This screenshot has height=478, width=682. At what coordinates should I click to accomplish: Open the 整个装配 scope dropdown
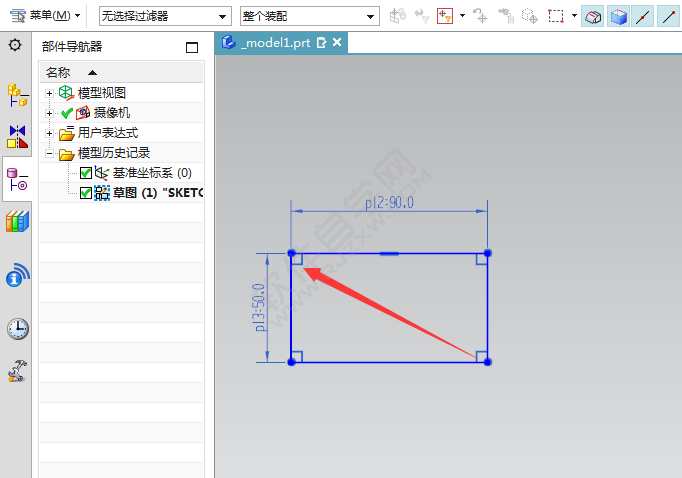click(x=309, y=16)
